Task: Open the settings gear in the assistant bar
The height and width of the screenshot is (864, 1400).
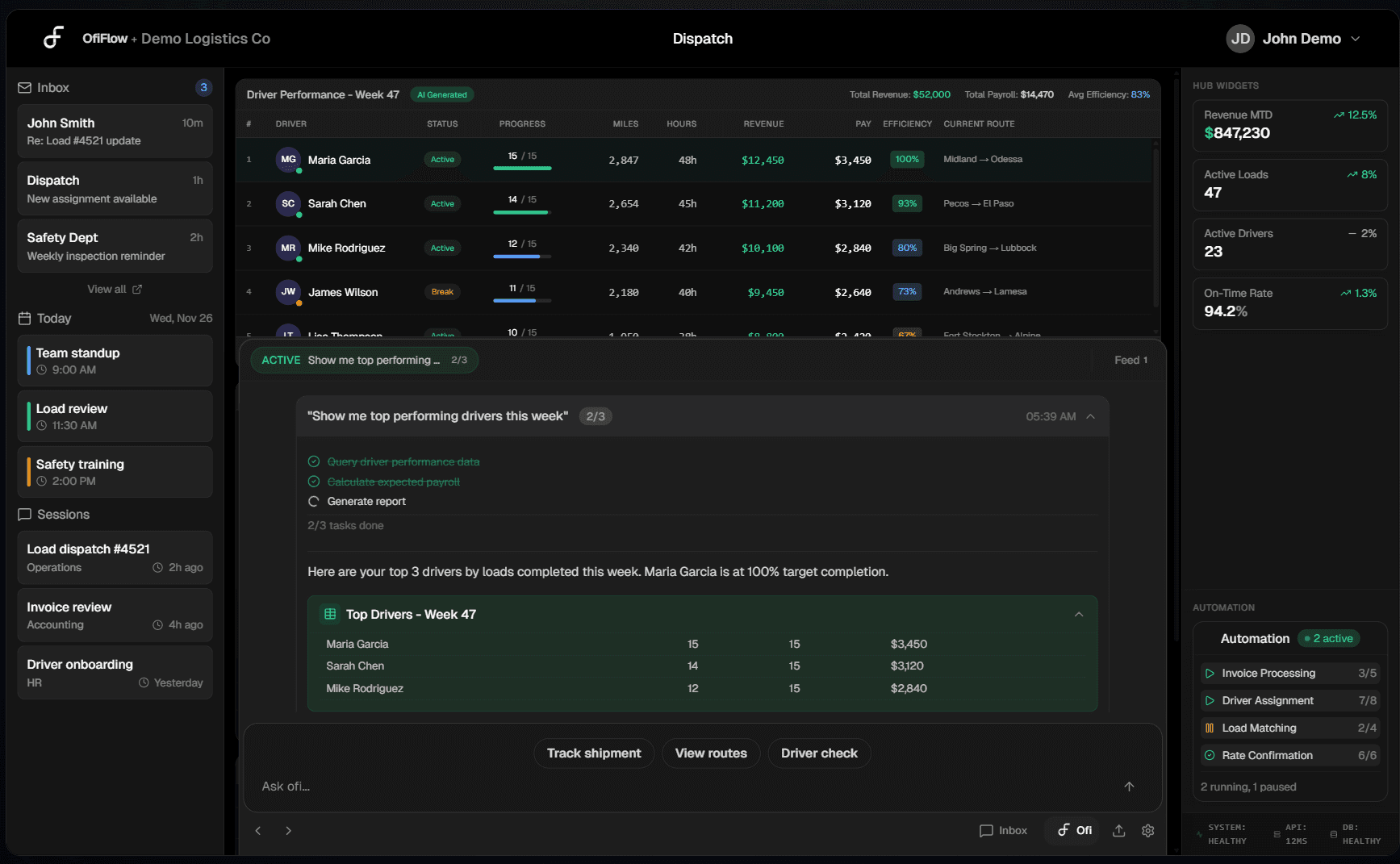Action: pos(1148,830)
